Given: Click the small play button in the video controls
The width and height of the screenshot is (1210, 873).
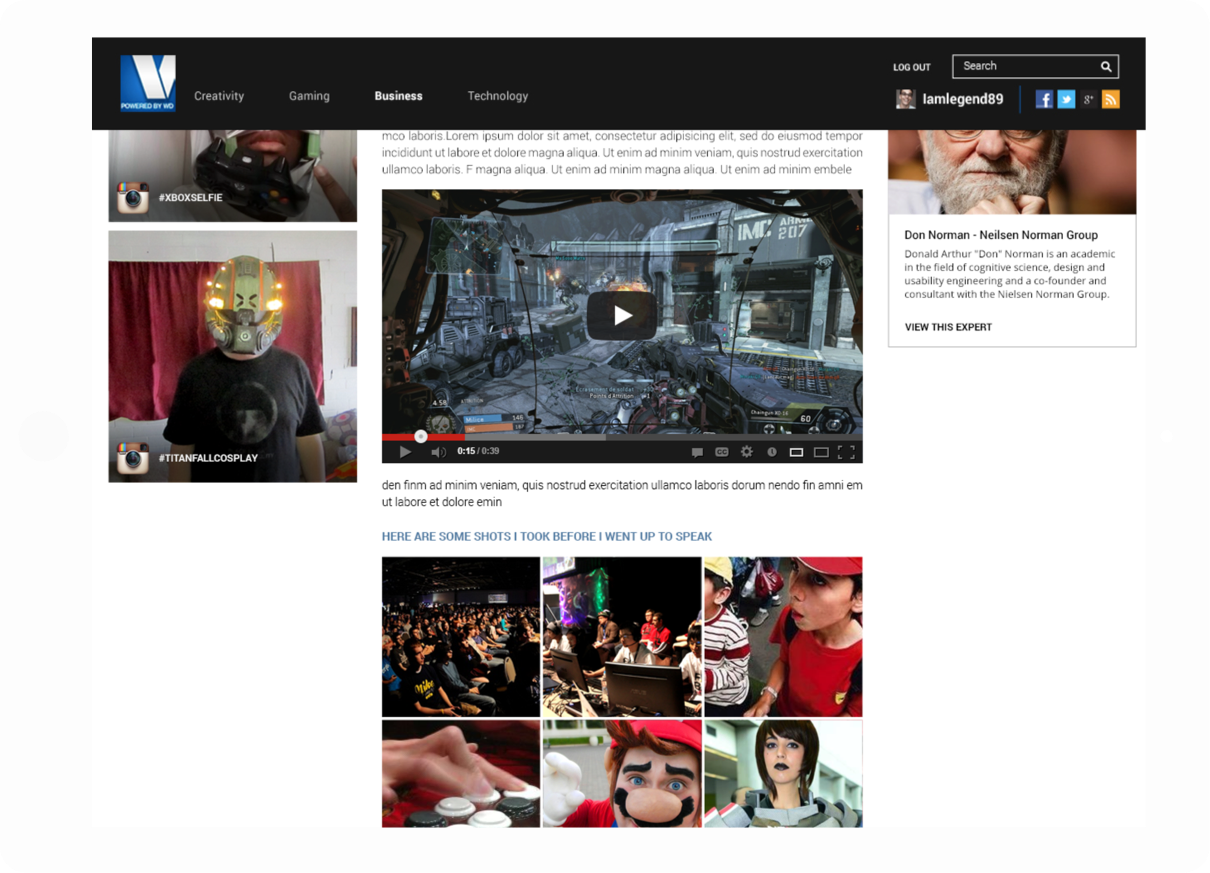Looking at the screenshot, I should (405, 452).
